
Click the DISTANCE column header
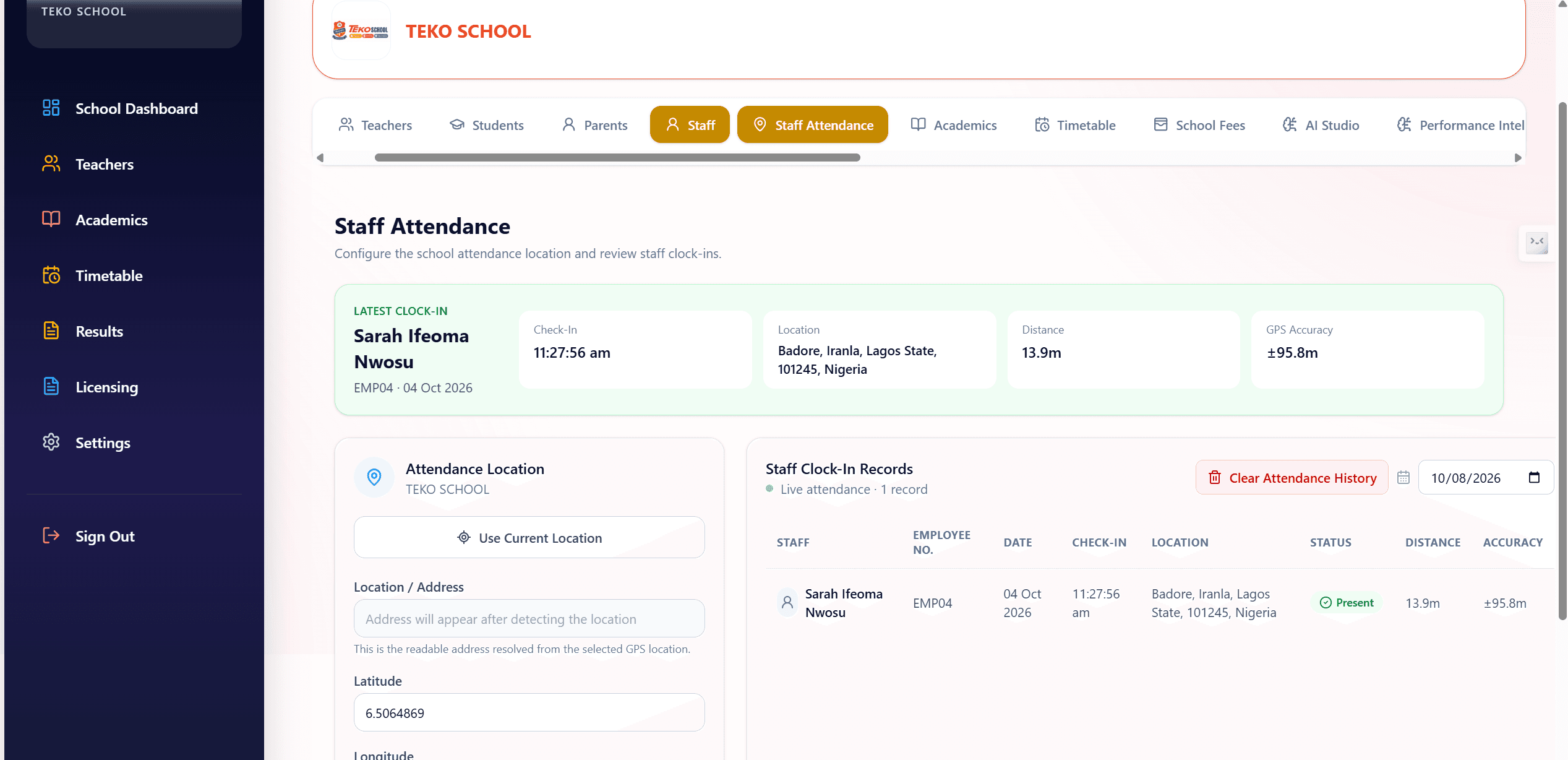tap(1433, 543)
